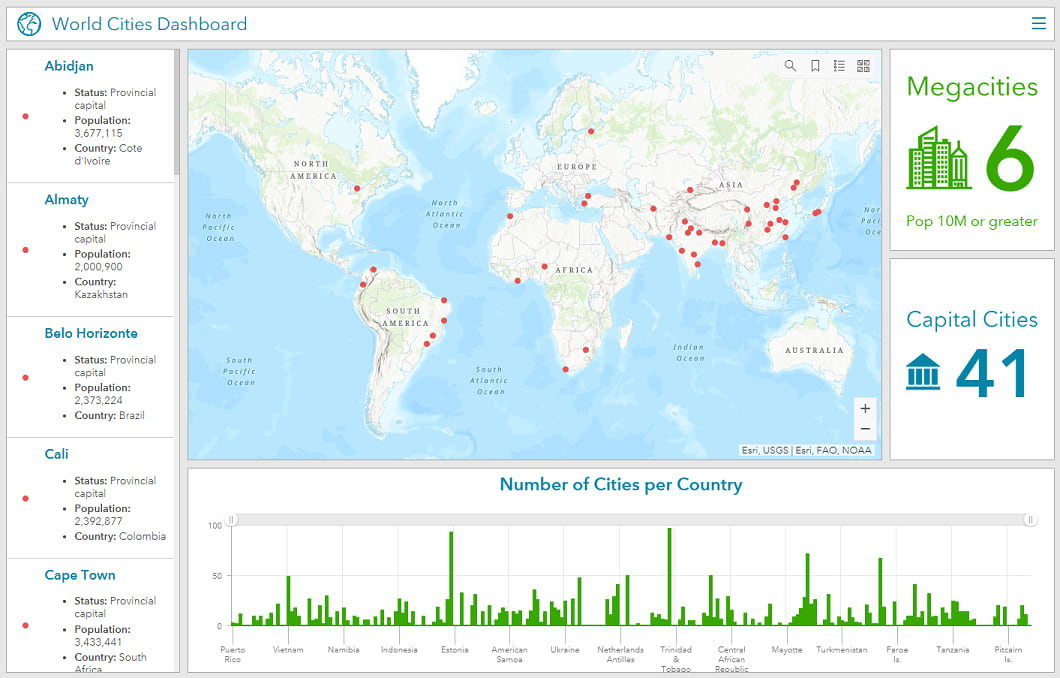Click the Tanzania axis label
1060x678 pixels.
[x=953, y=650]
